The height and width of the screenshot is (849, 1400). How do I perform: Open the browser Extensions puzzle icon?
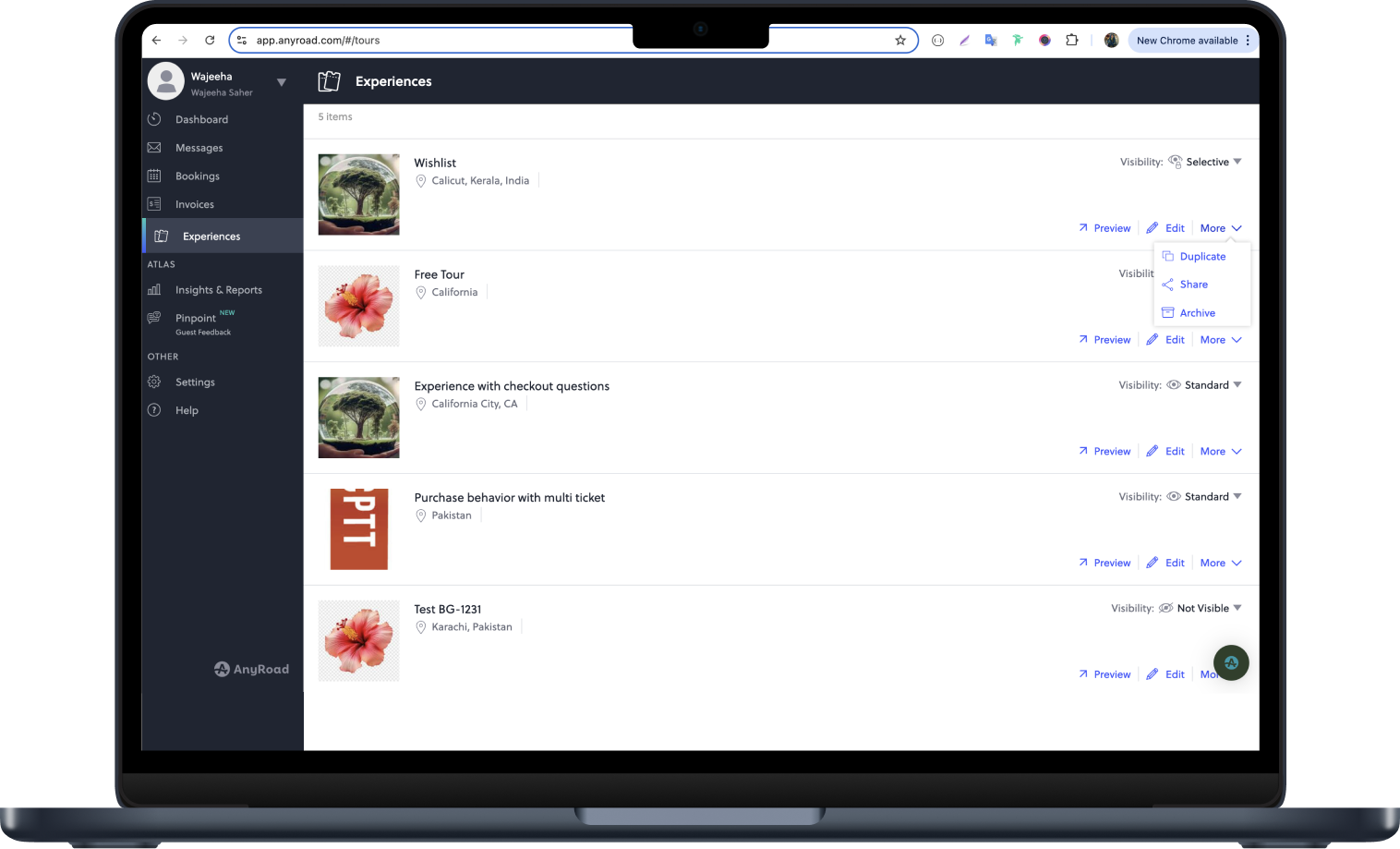(x=1071, y=40)
